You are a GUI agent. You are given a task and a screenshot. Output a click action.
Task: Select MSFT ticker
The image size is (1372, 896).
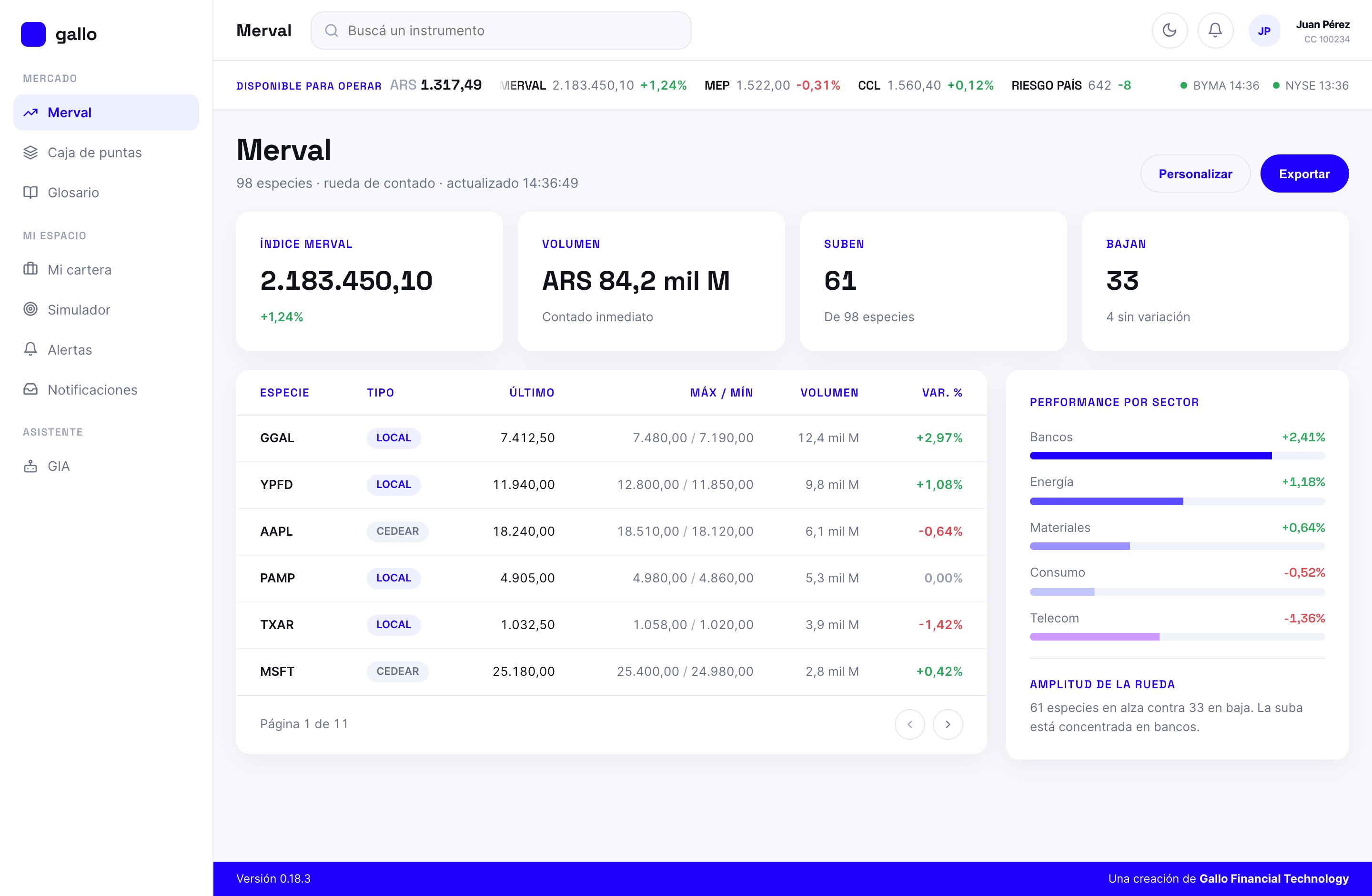click(x=277, y=671)
